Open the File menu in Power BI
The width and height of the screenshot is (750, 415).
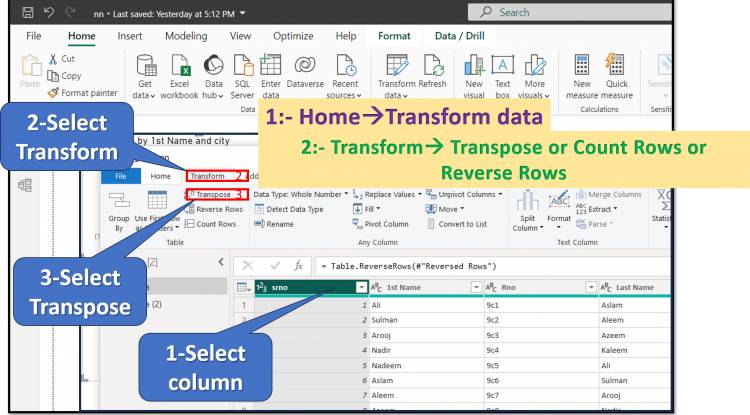[33, 36]
